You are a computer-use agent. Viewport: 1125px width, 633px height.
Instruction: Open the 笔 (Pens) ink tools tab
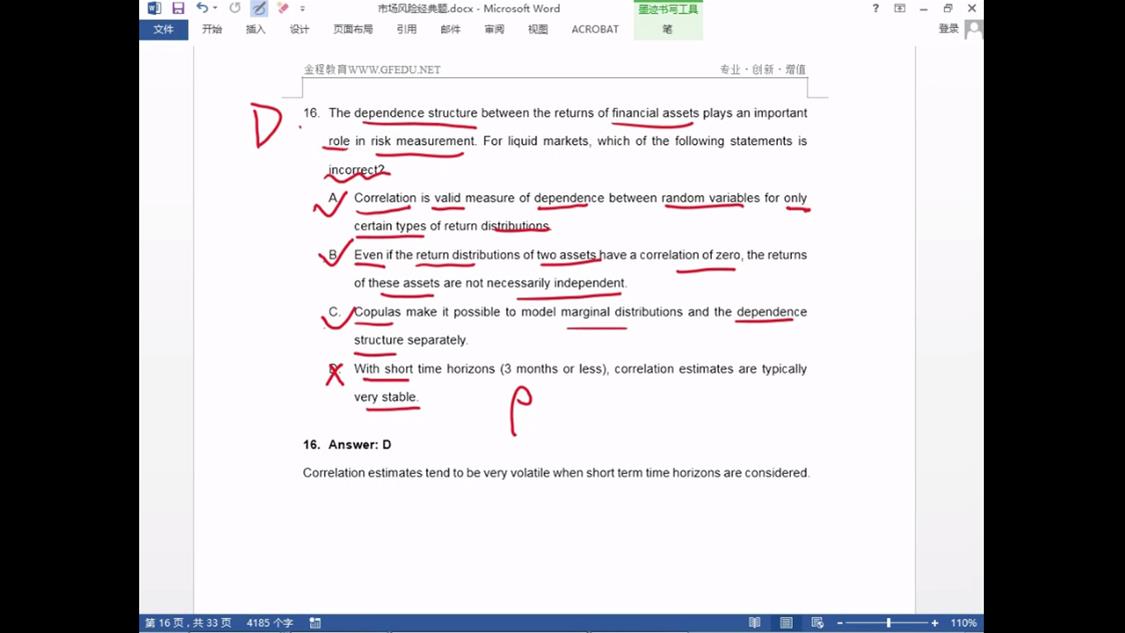tap(667, 29)
